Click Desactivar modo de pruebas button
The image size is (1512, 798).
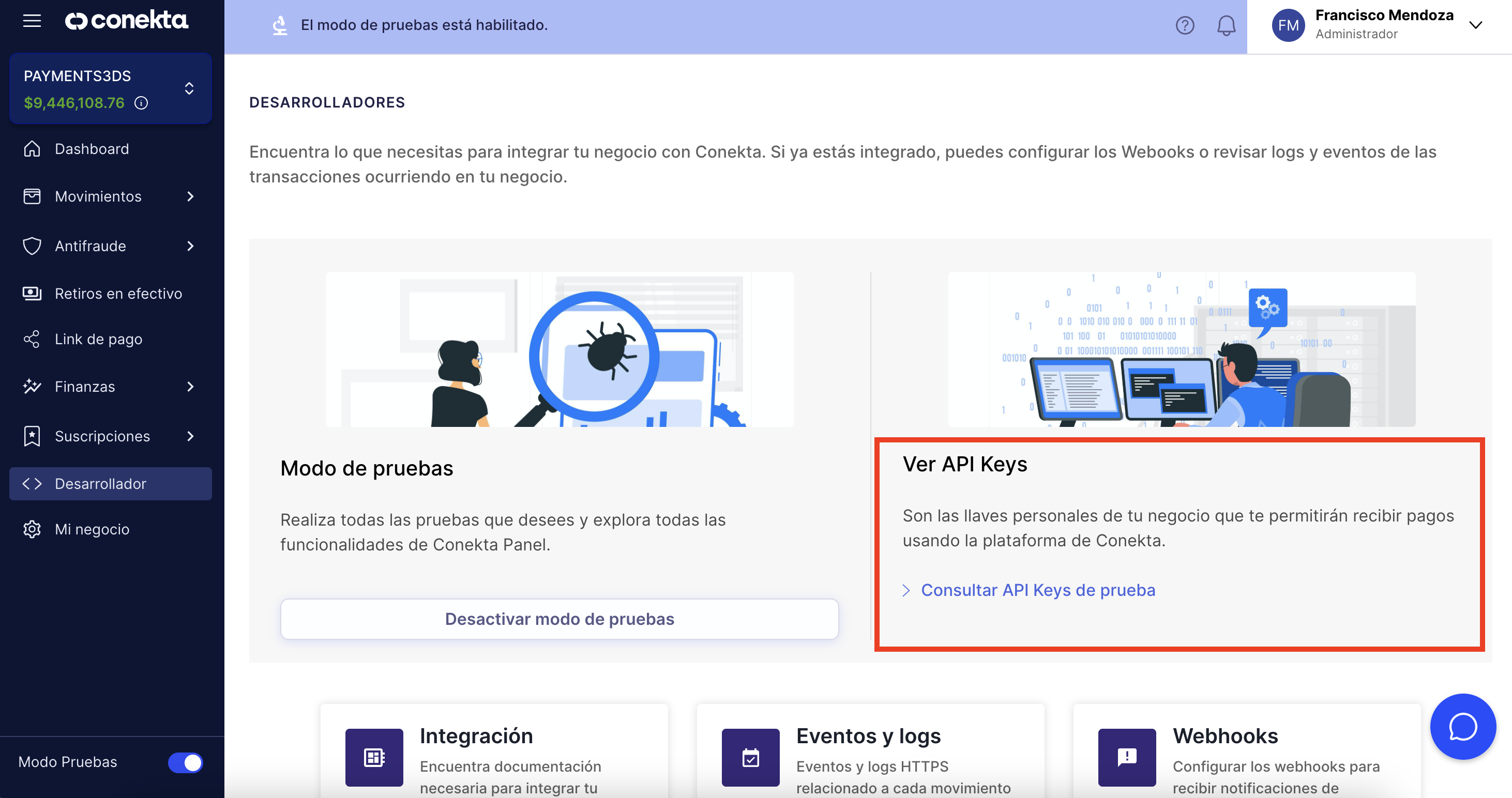coord(559,619)
